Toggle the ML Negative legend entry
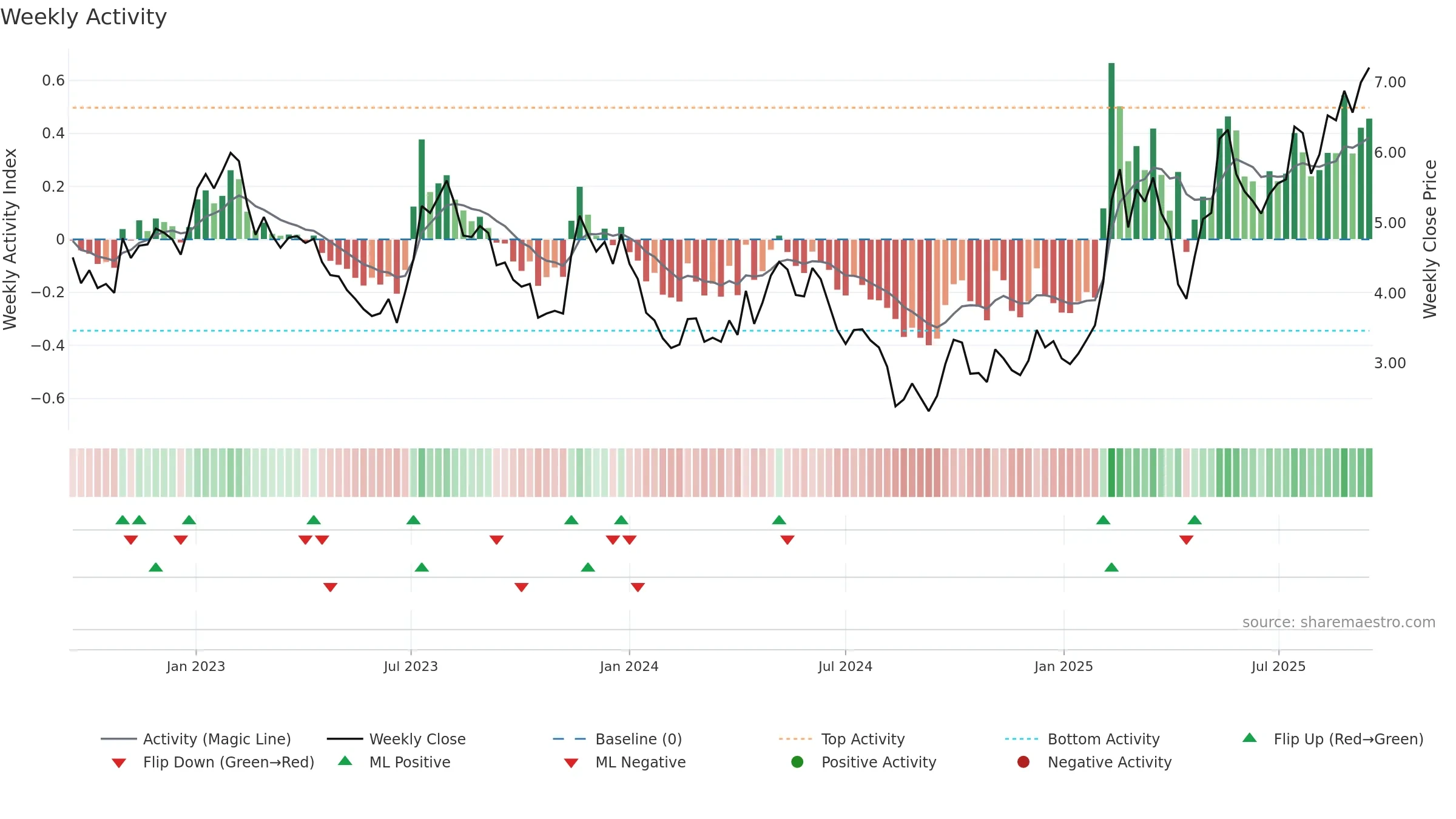The width and height of the screenshot is (1456, 819). point(625,762)
